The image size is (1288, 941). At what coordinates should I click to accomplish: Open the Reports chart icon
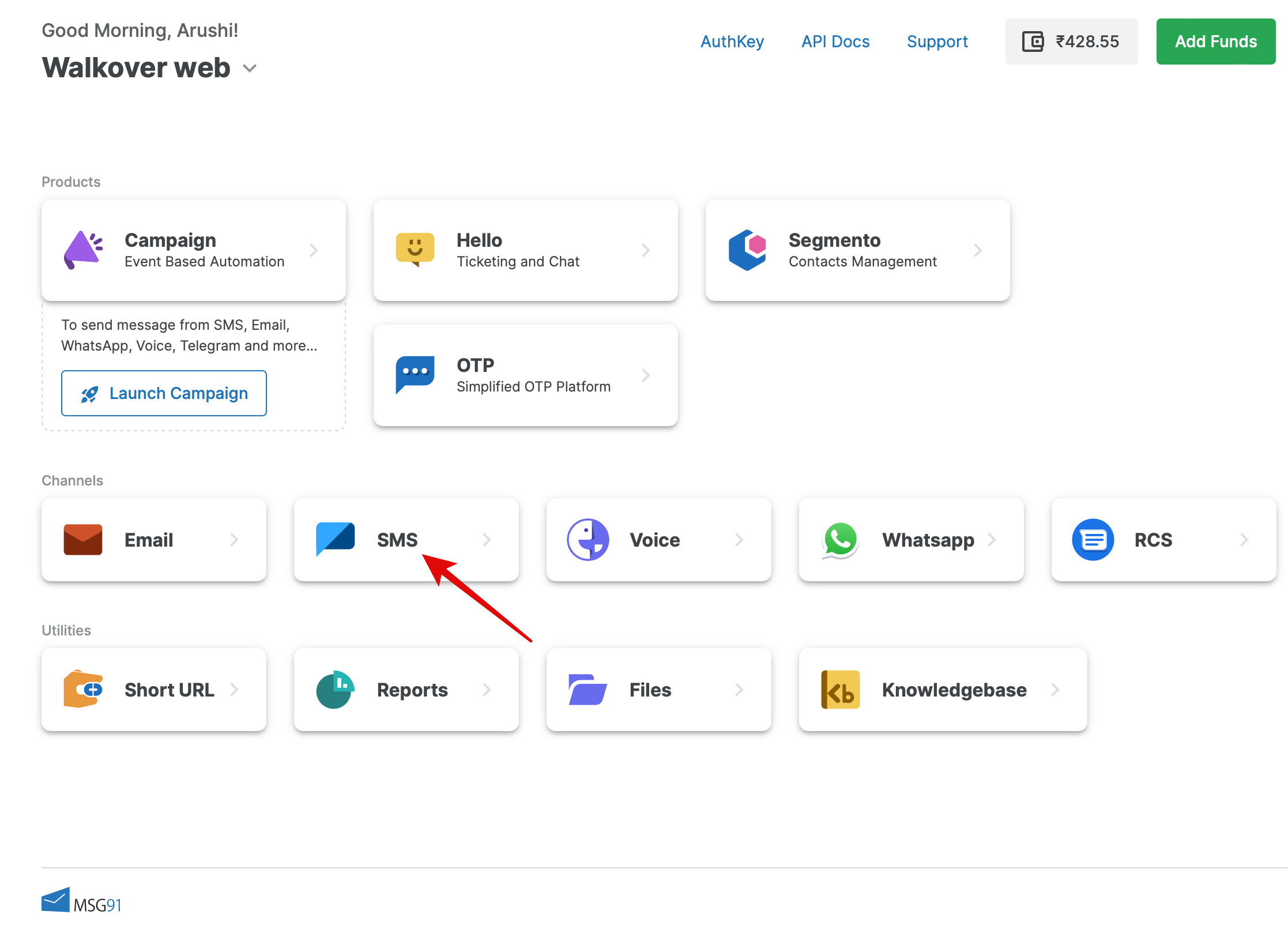tap(336, 689)
